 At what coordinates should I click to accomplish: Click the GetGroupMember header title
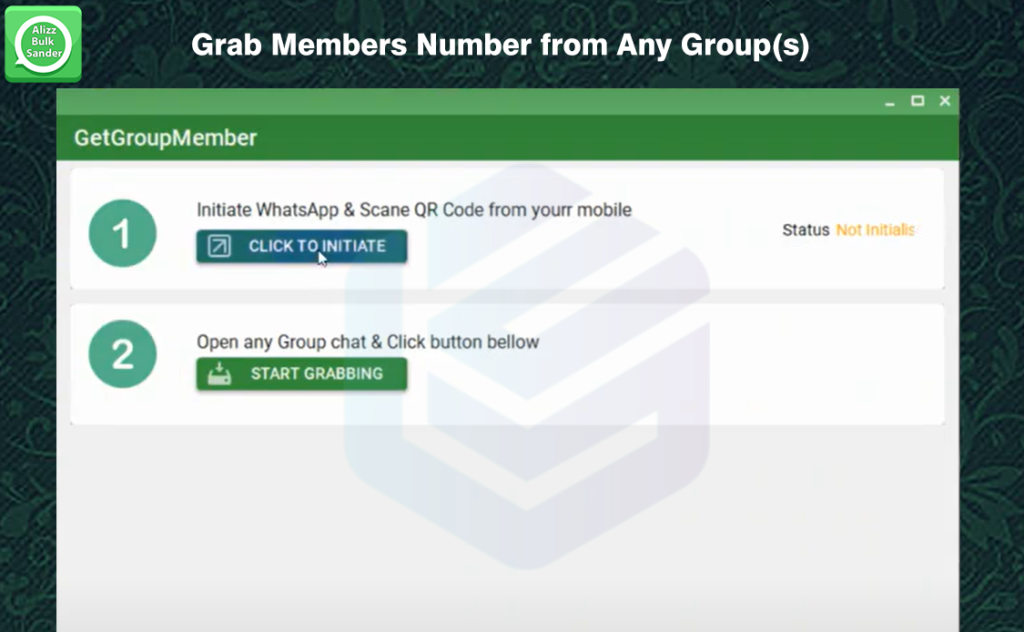[165, 138]
